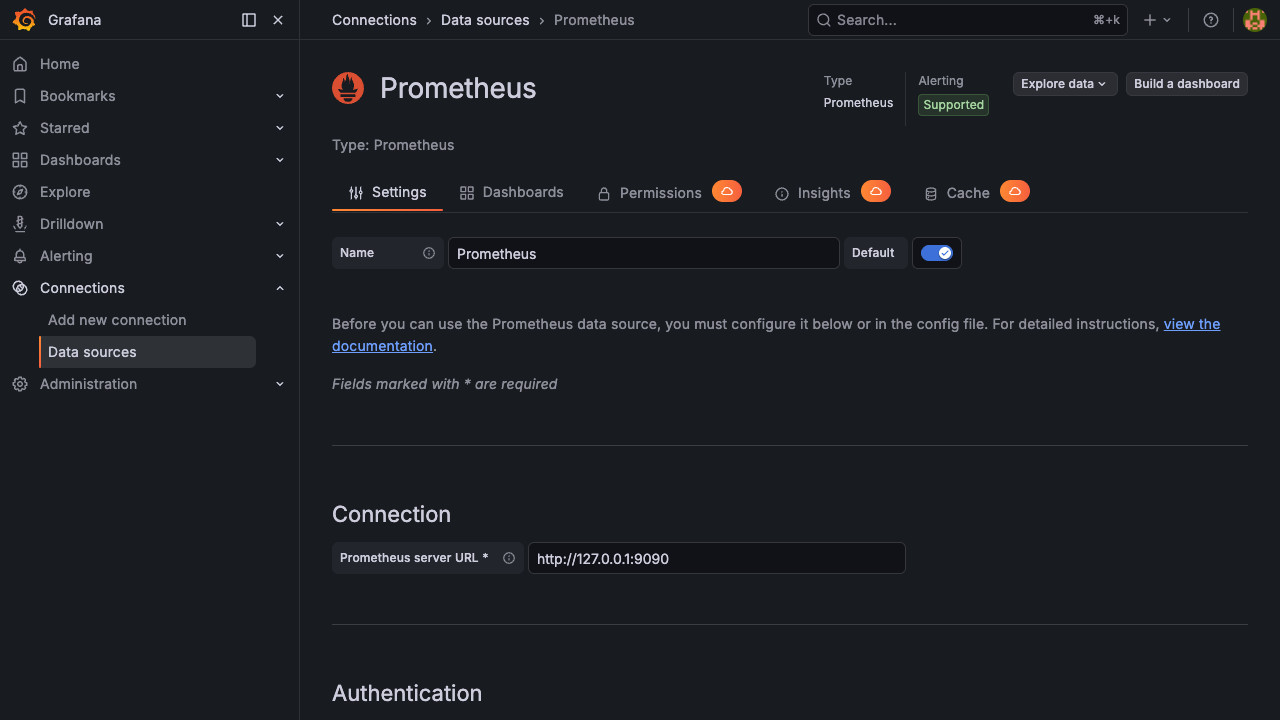Screen dimensions: 1280x720
Task: Click the search magnifier icon
Action: click(824, 20)
